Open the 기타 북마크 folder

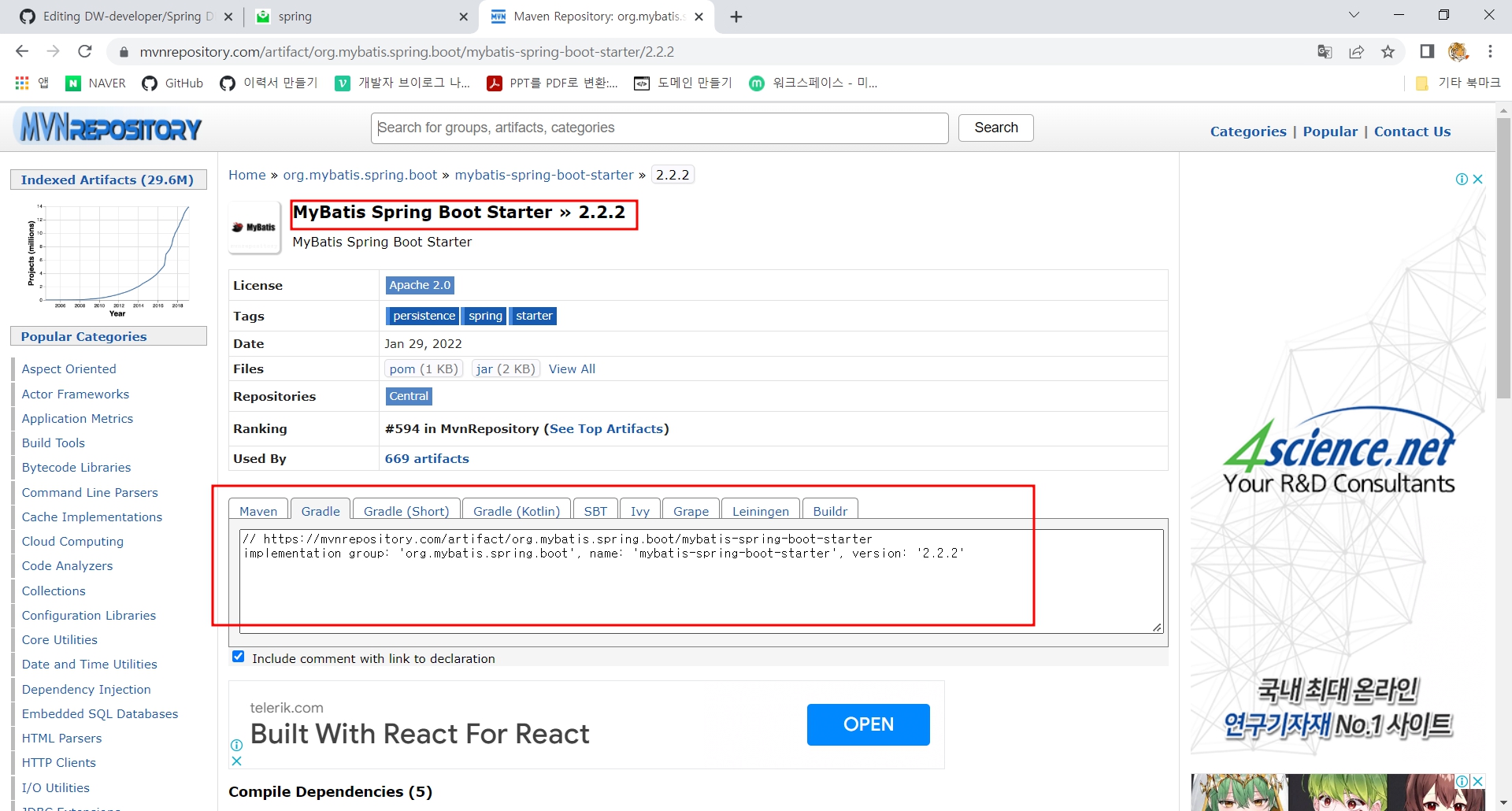(1458, 83)
